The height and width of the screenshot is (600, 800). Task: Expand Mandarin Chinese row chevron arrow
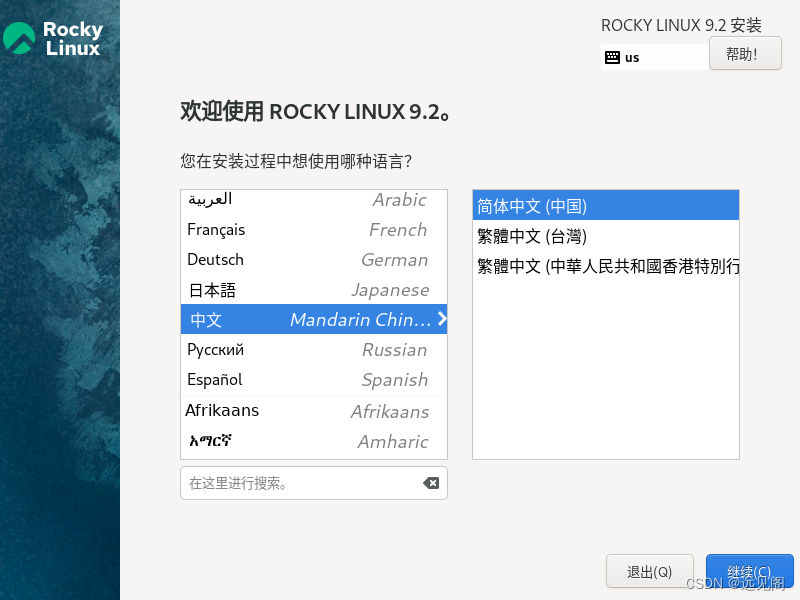pyautogui.click(x=442, y=319)
